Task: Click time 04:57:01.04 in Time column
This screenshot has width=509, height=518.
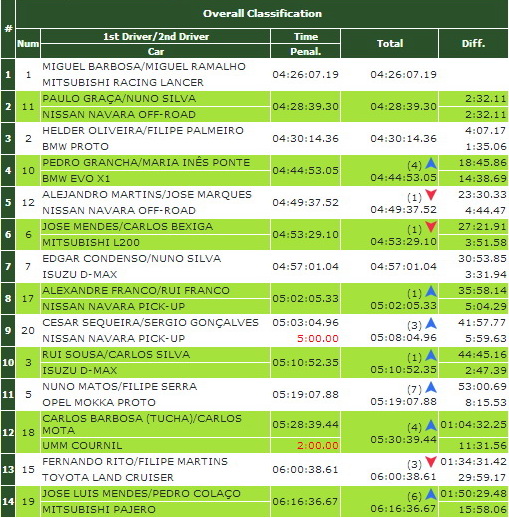Action: (305, 266)
